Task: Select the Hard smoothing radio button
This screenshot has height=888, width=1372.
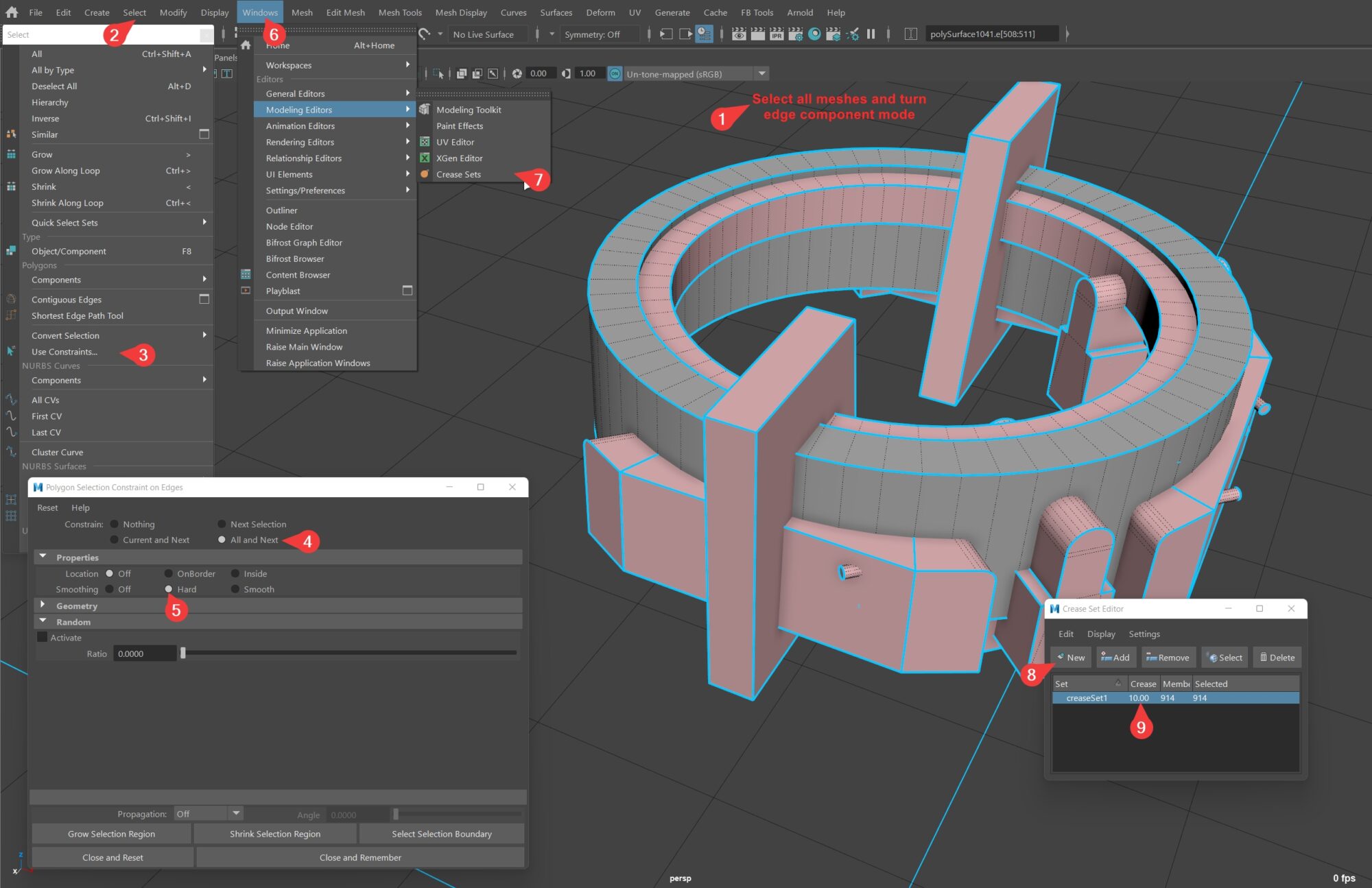Action: coord(169,589)
